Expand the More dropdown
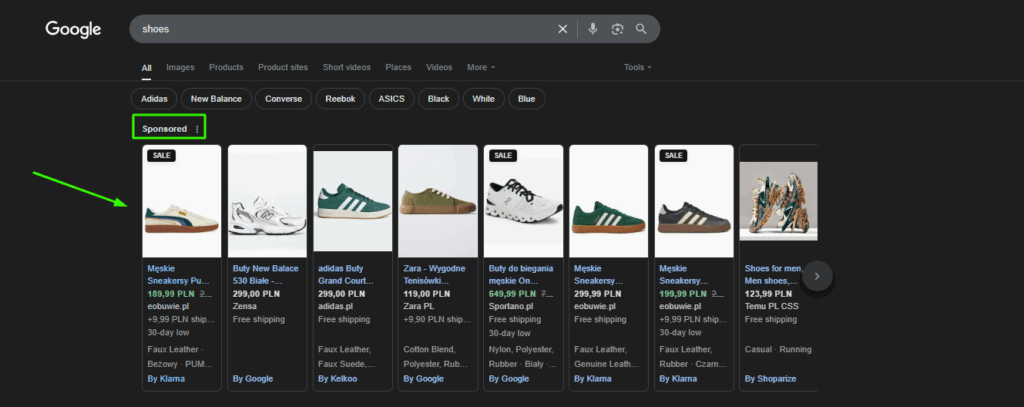The image size is (1024, 407). (x=481, y=67)
